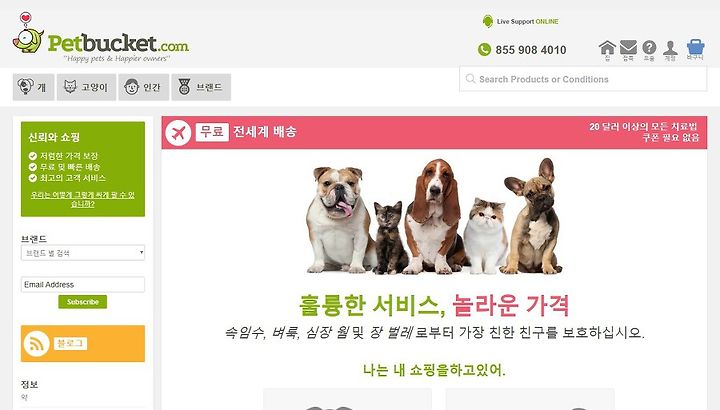Click the orange RSS blog icon
The width and height of the screenshot is (720, 410).
[x=37, y=343]
